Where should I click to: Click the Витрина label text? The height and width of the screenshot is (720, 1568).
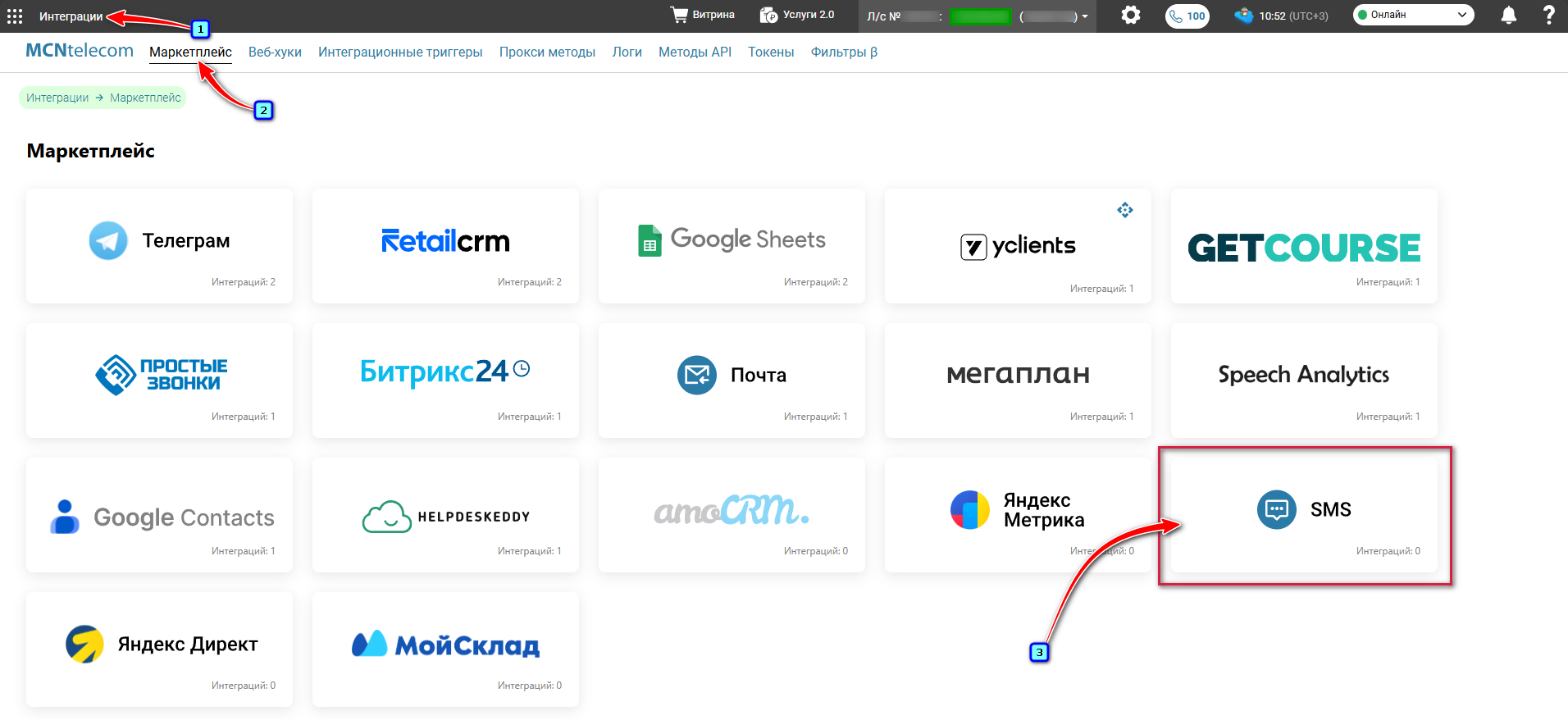713,15
